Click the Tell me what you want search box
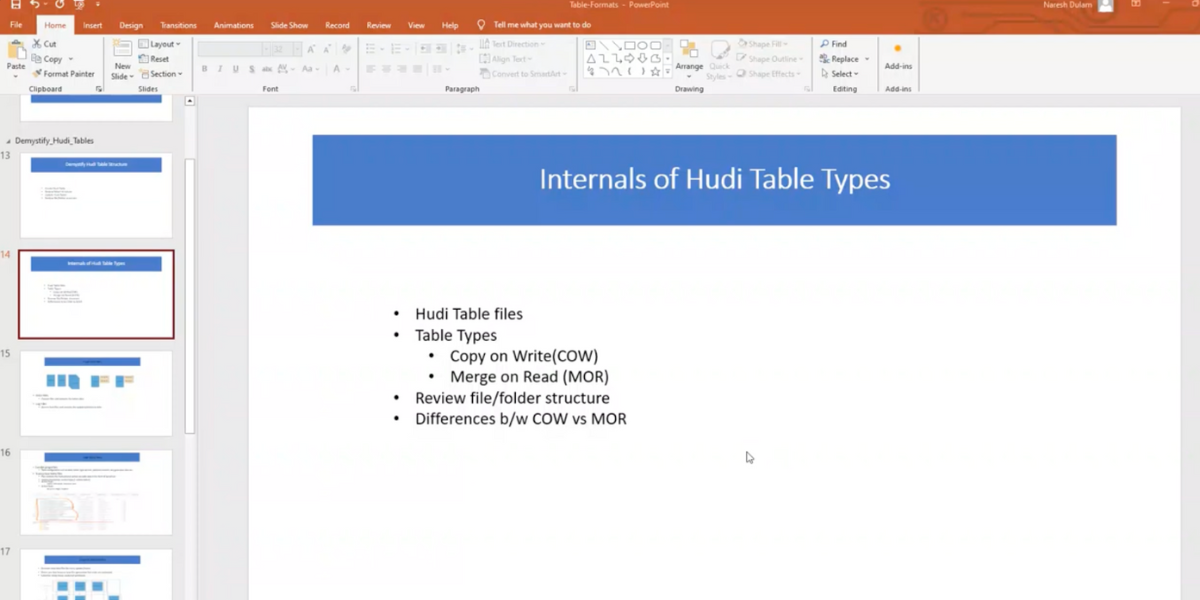The image size is (1200, 600). point(541,25)
